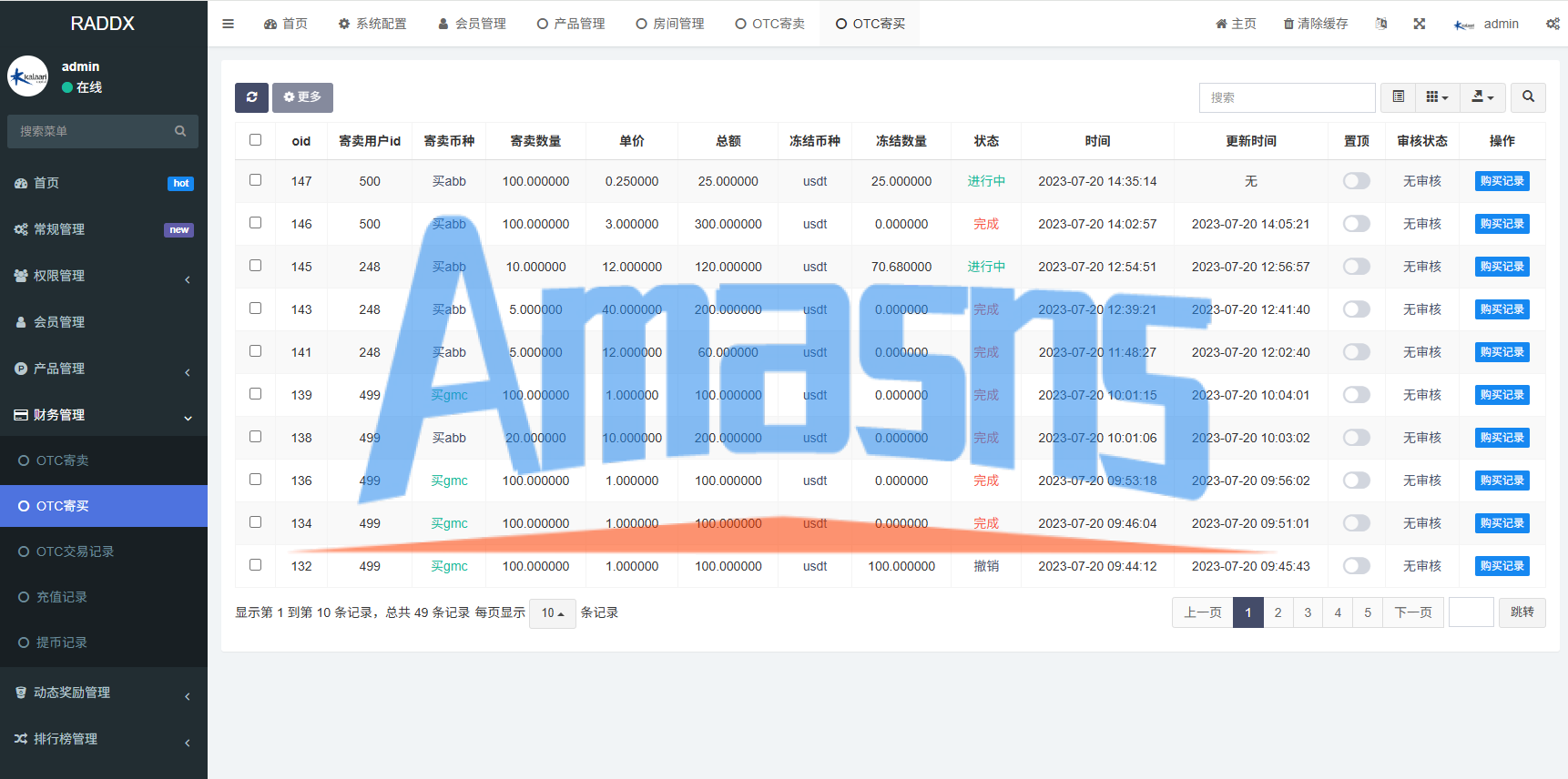Viewport: 1568px width, 779px height.
Task: Click the page number jump input box
Action: click(x=1471, y=612)
